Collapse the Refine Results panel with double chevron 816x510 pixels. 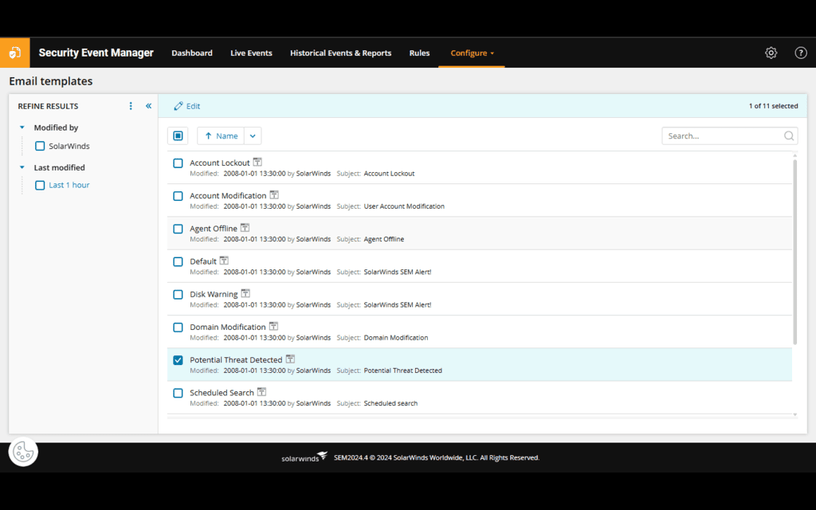(148, 106)
